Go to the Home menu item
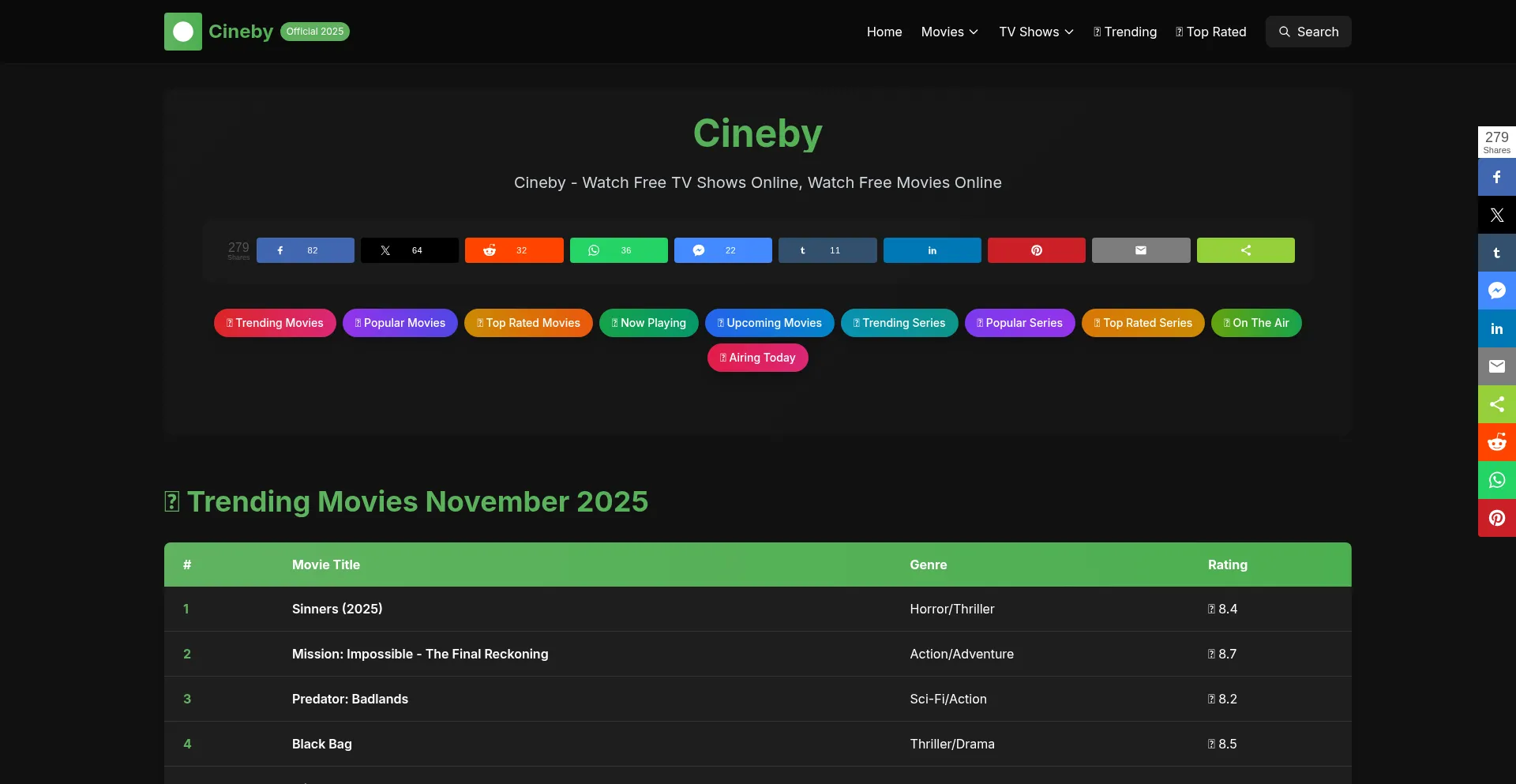 click(884, 32)
